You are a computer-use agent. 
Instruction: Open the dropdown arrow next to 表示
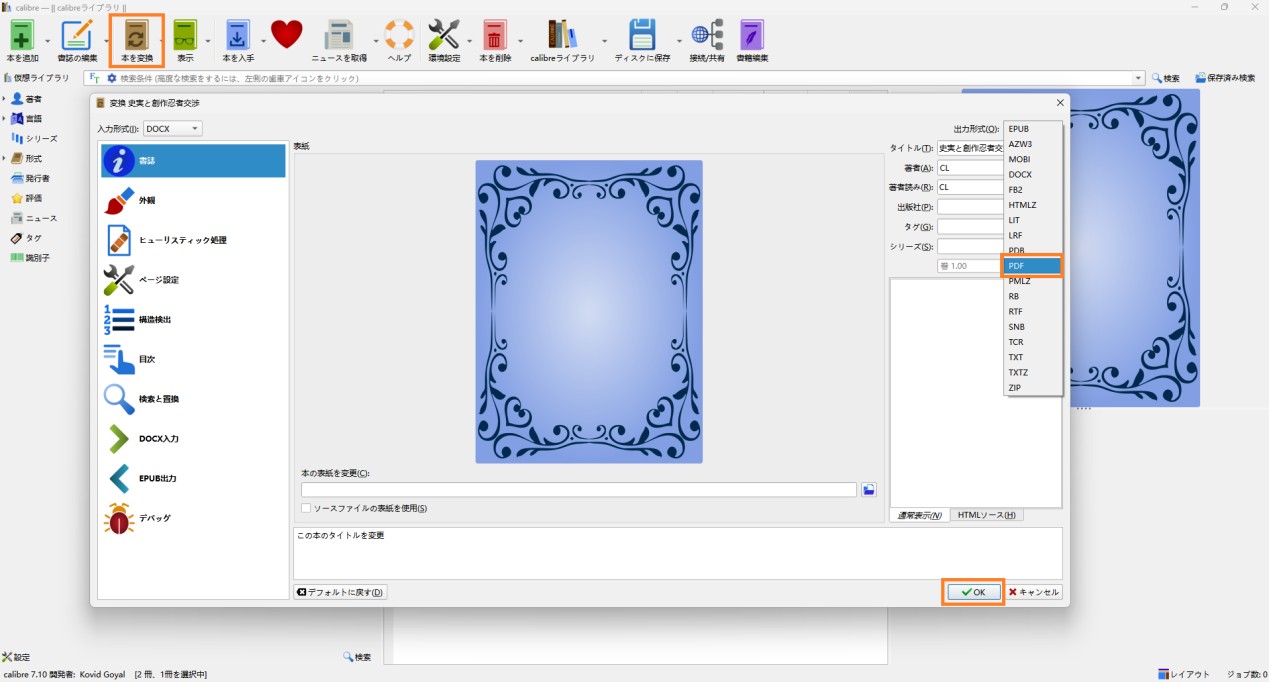click(208, 41)
